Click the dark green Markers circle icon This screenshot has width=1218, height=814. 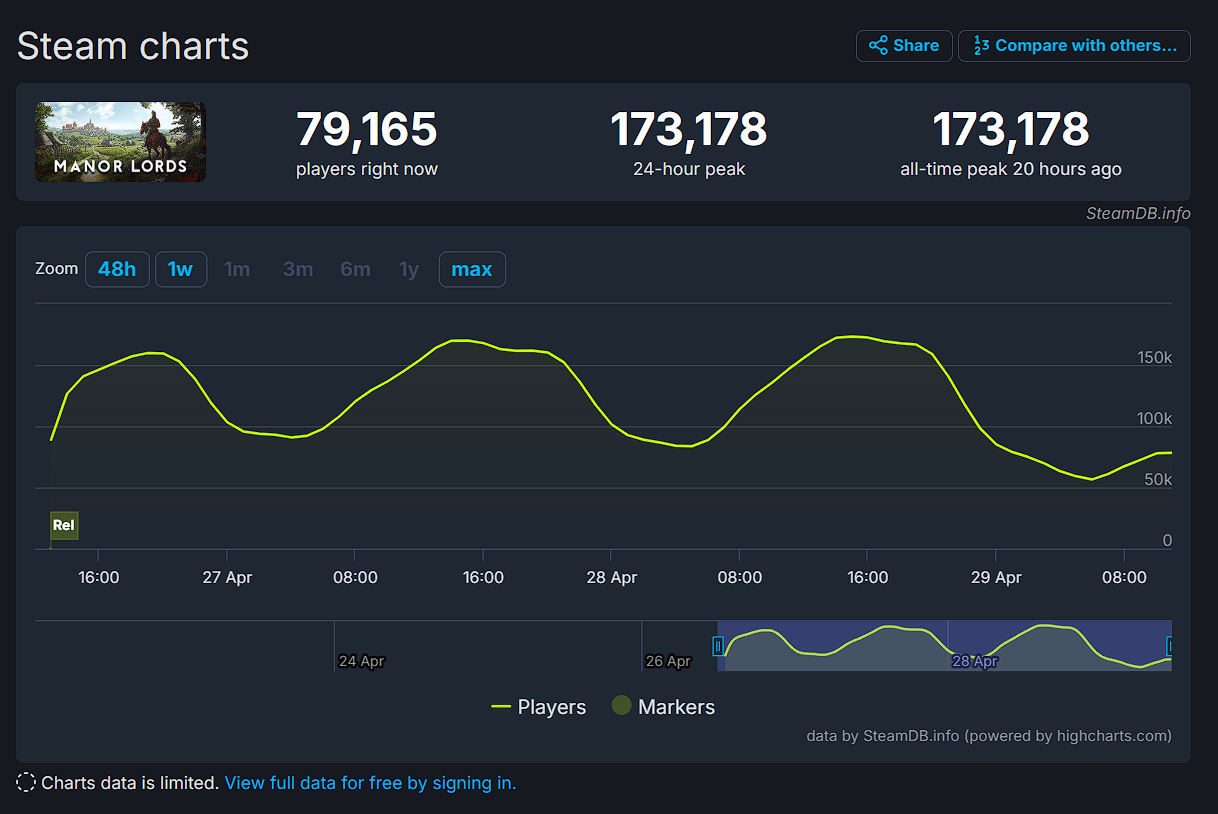621,706
